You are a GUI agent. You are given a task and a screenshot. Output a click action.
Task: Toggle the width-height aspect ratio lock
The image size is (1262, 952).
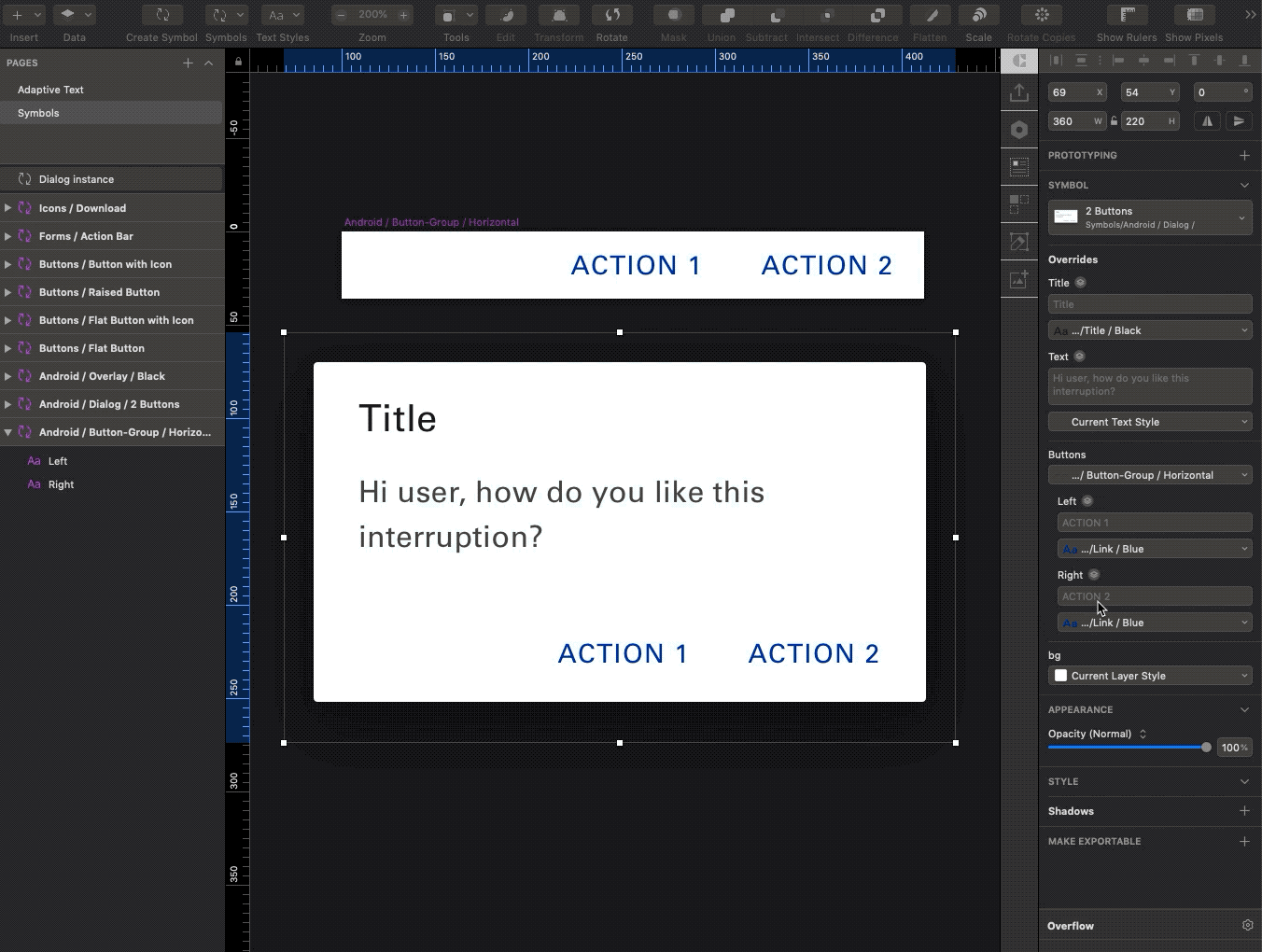(1114, 121)
